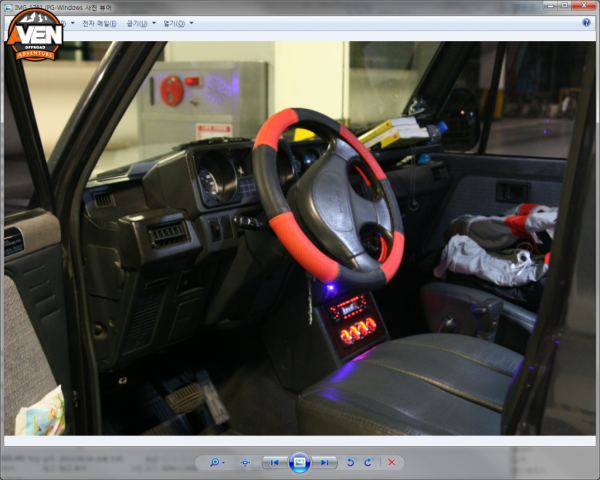Delete the photo with red X

[391, 462]
